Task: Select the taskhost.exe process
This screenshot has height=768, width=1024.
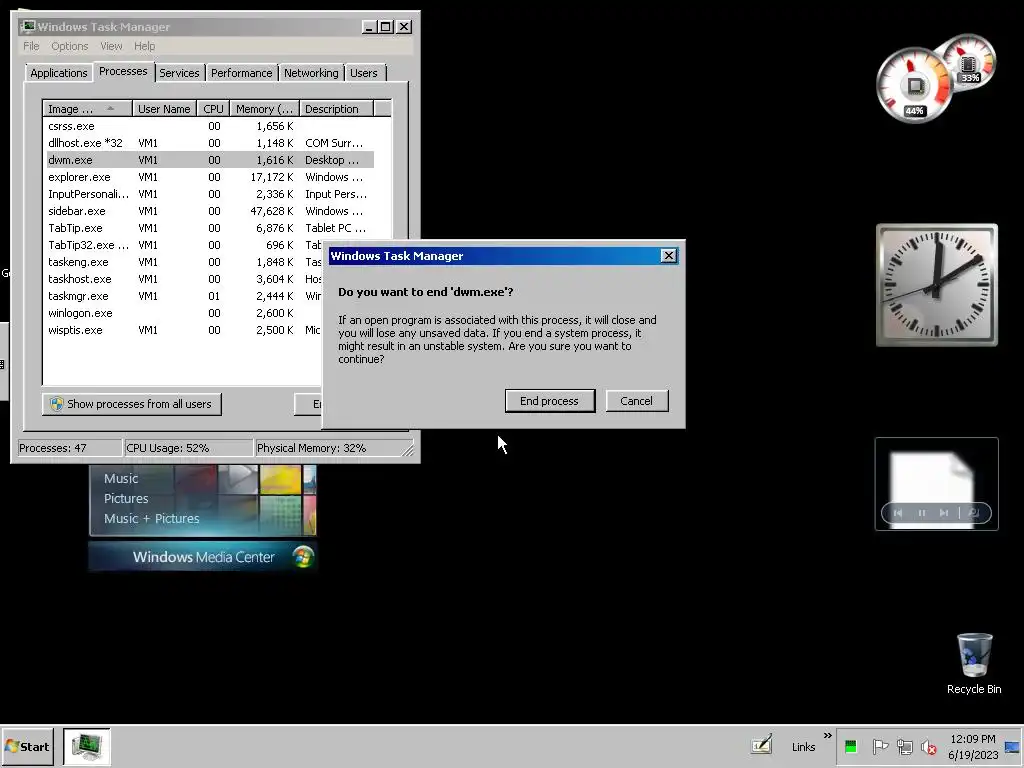Action: point(184,279)
